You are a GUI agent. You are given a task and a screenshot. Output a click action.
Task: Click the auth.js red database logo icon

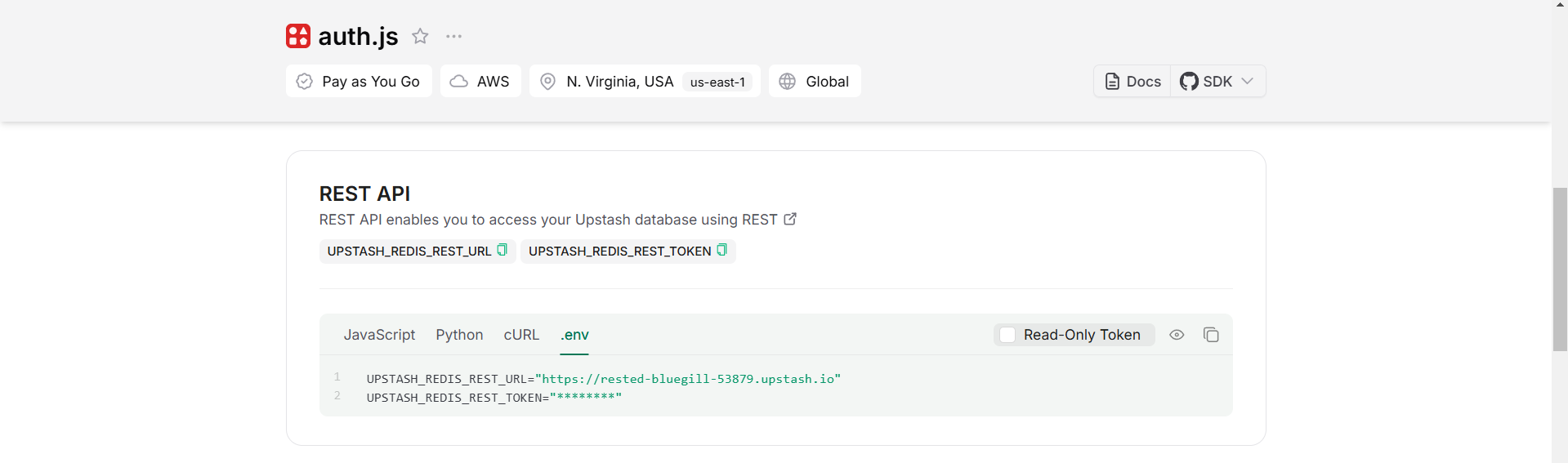click(x=298, y=36)
